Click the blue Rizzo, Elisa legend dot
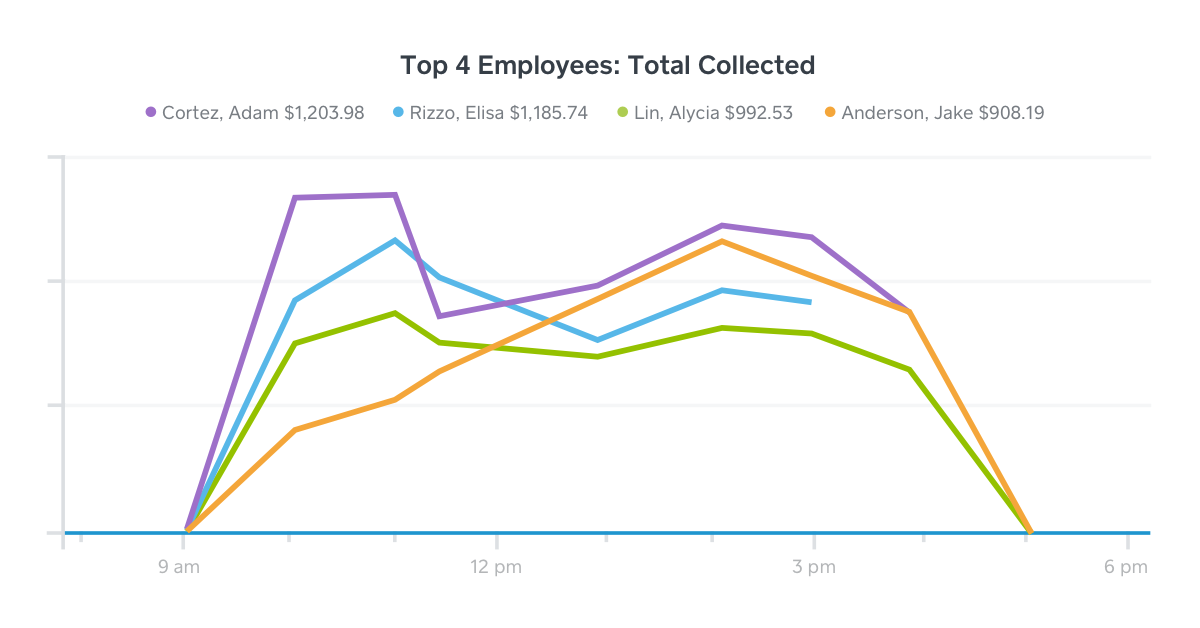 pos(400,113)
